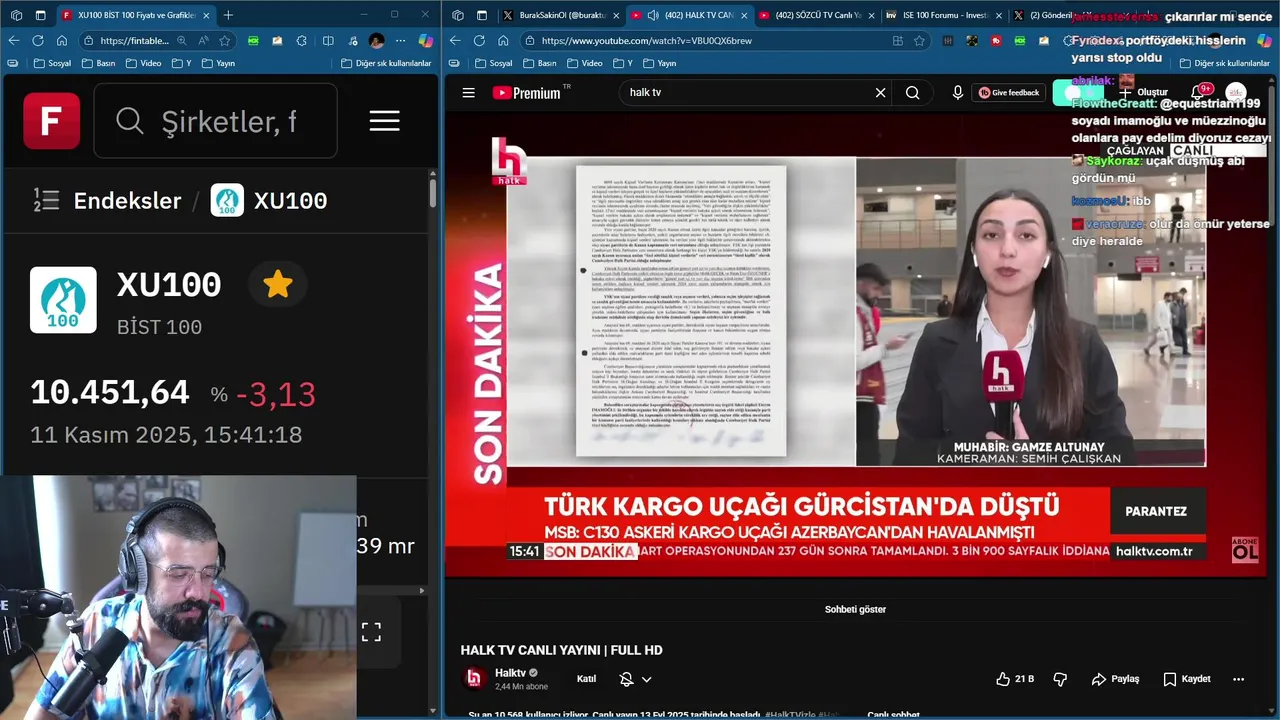Go back in the left Fintables browser
The width and height of the screenshot is (1280, 720).
click(x=14, y=40)
